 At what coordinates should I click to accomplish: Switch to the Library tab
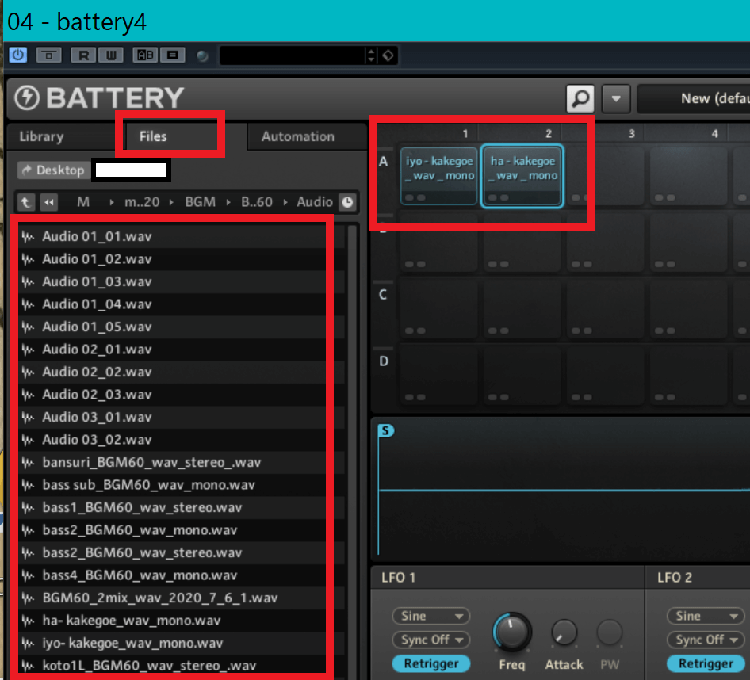coord(42,137)
